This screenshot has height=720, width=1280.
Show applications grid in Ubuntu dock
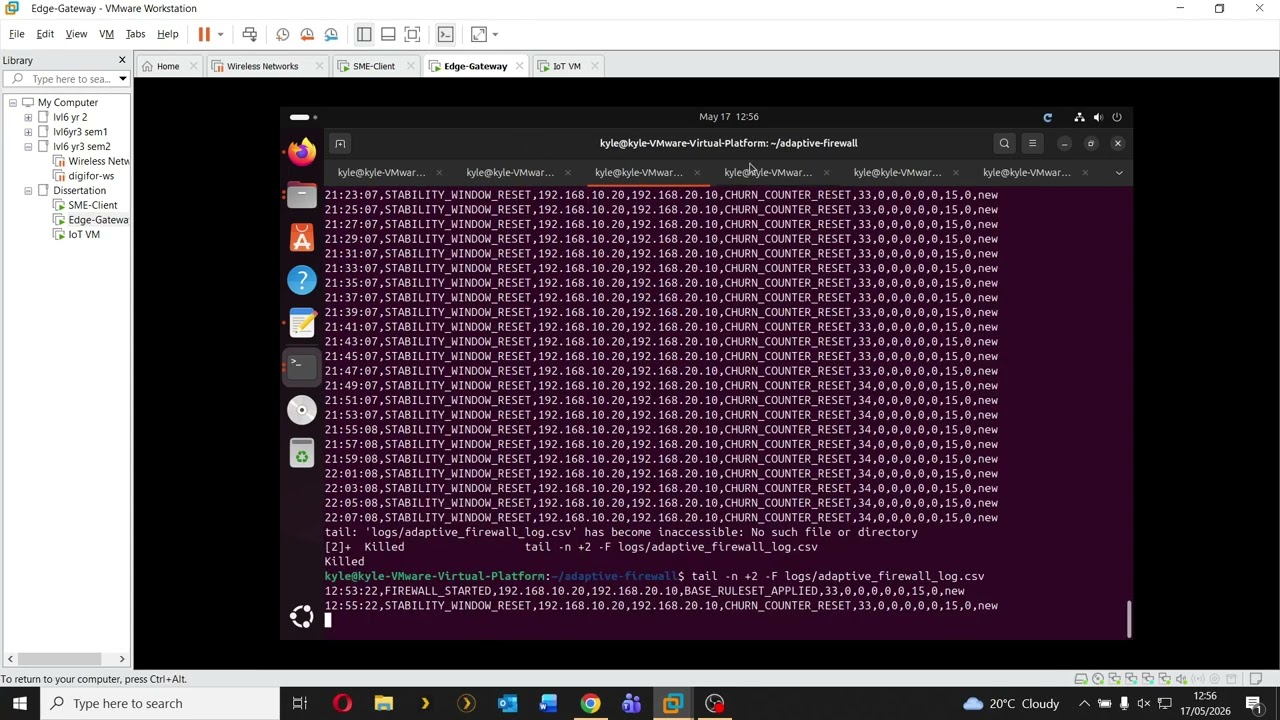(x=301, y=616)
